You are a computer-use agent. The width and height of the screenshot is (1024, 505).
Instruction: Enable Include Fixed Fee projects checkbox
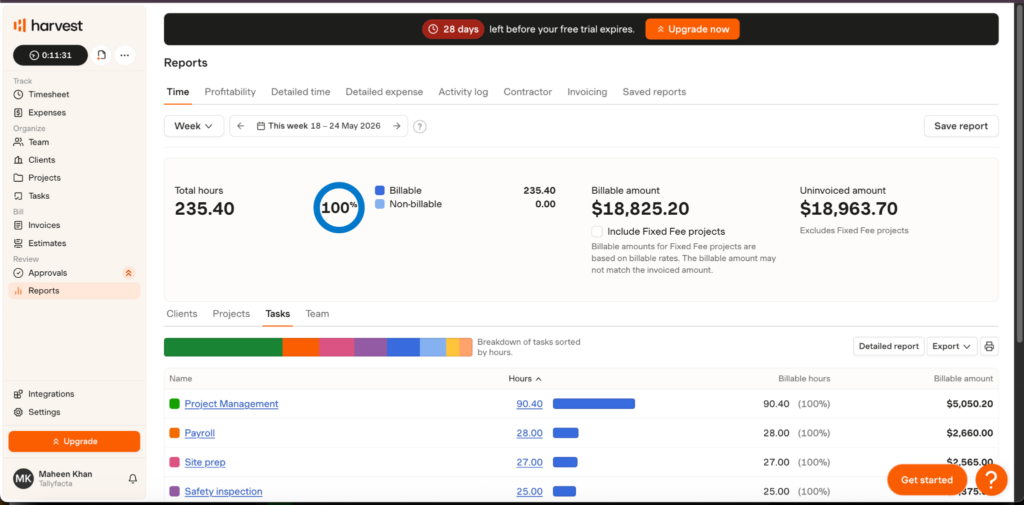pos(597,231)
